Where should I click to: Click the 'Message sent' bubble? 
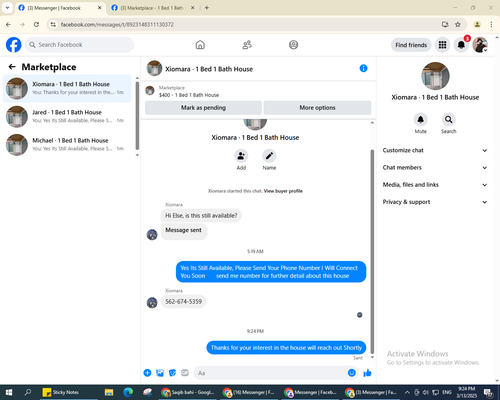pyautogui.click(x=184, y=231)
